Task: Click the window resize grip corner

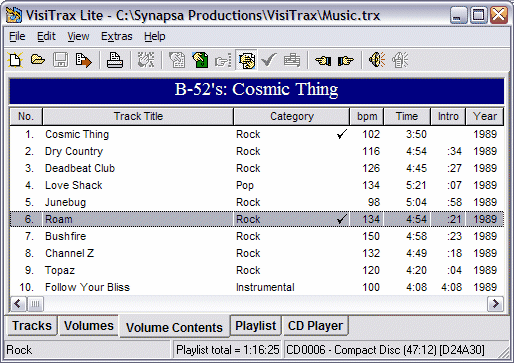Action: click(504, 353)
